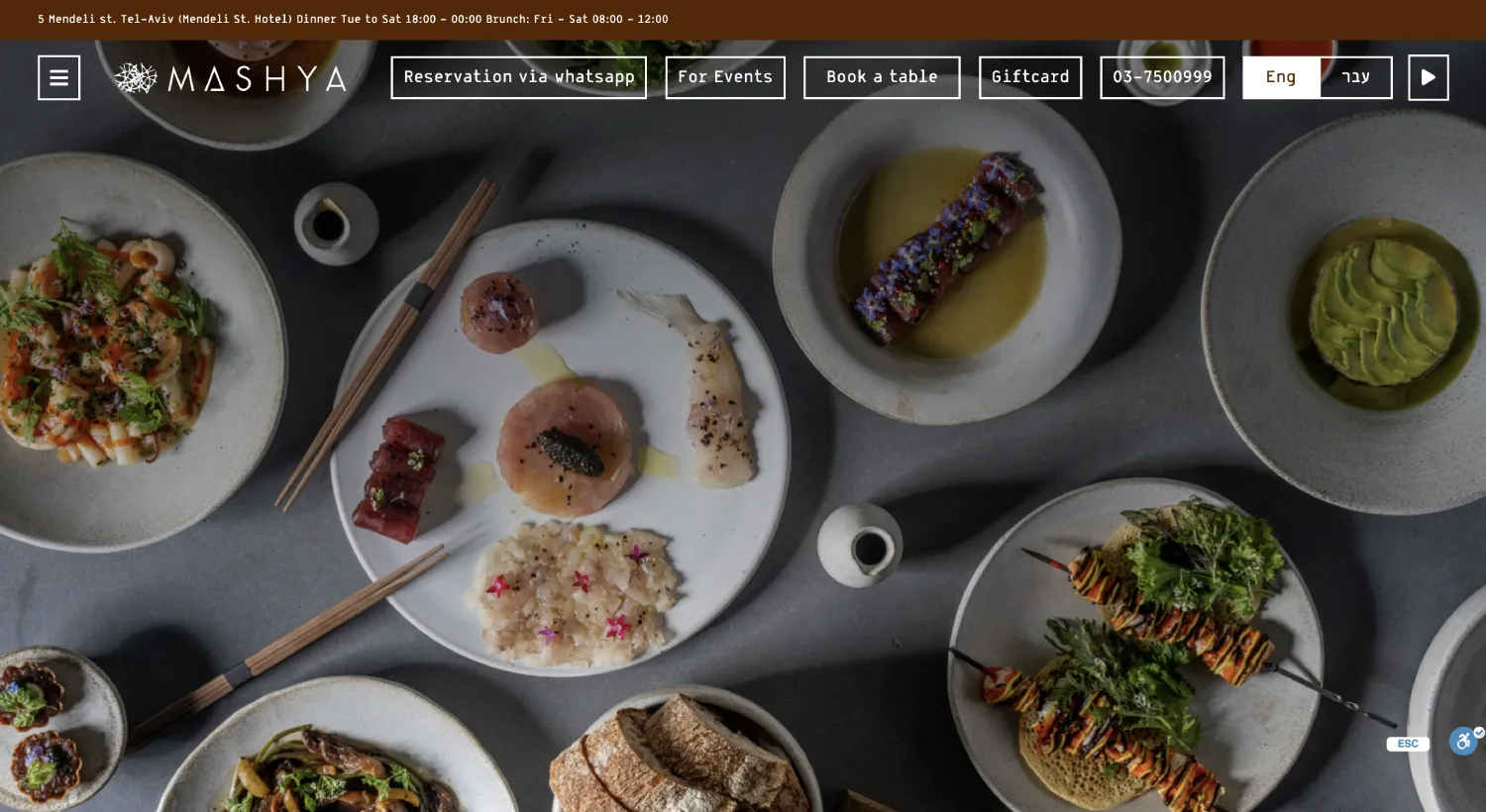This screenshot has height=812, width=1486.
Task: Open the Giftcard page
Action: point(1030,77)
